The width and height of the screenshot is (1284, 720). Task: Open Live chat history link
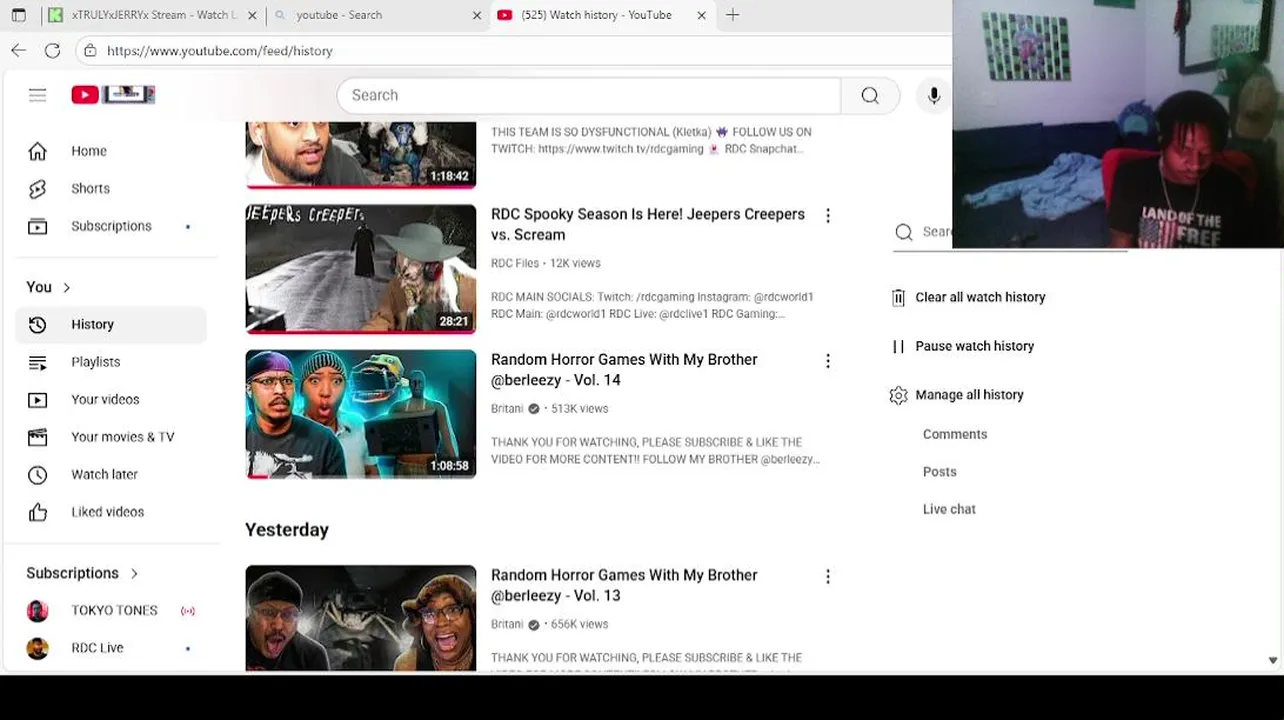(949, 509)
